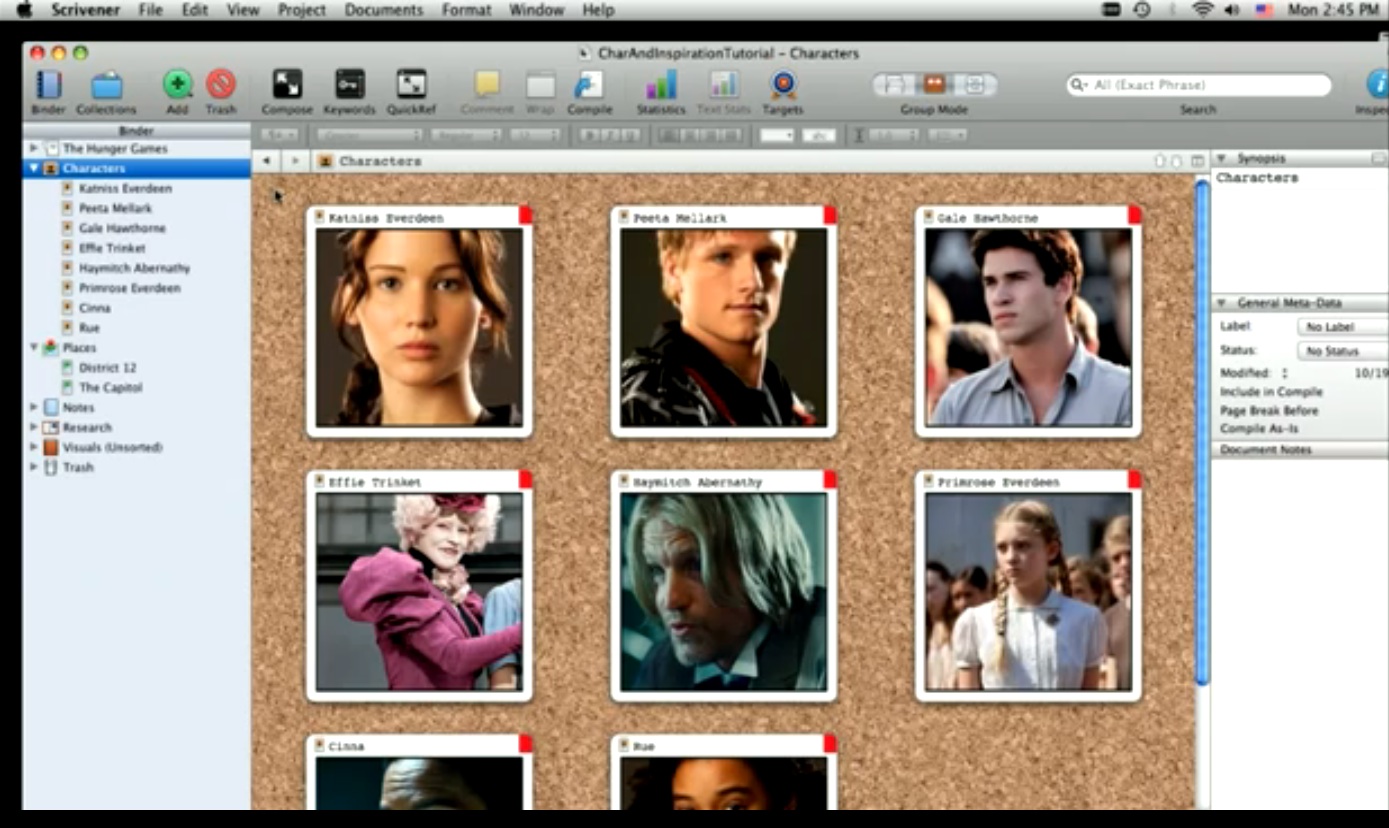Click the Text Stats toolbar icon
The width and height of the screenshot is (1389, 828).
724,84
